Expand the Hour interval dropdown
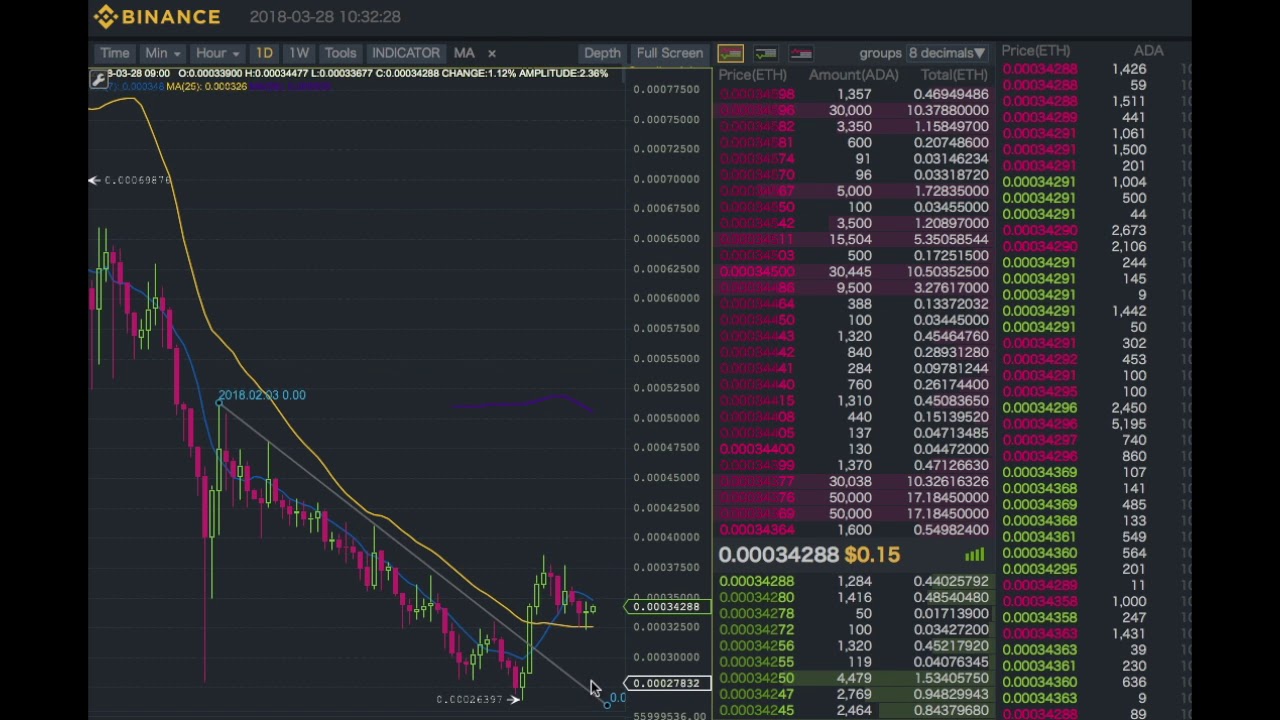 [217, 53]
